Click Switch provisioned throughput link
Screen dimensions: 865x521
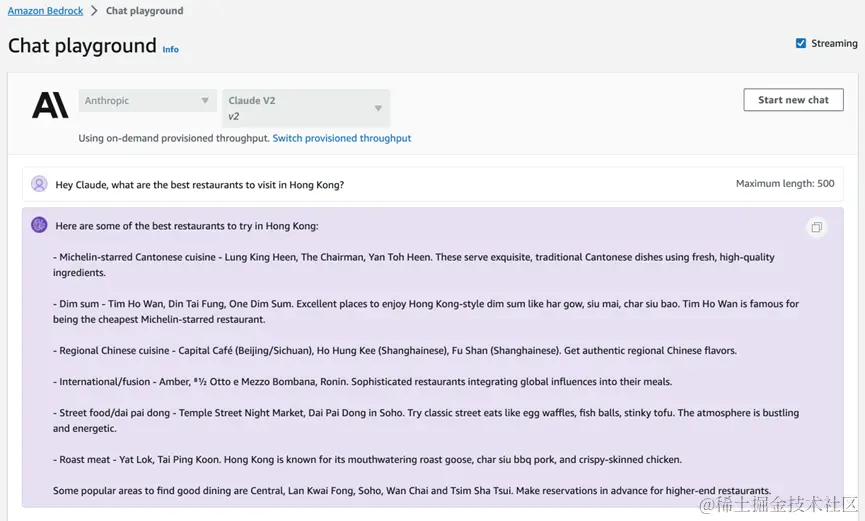[x=341, y=138]
